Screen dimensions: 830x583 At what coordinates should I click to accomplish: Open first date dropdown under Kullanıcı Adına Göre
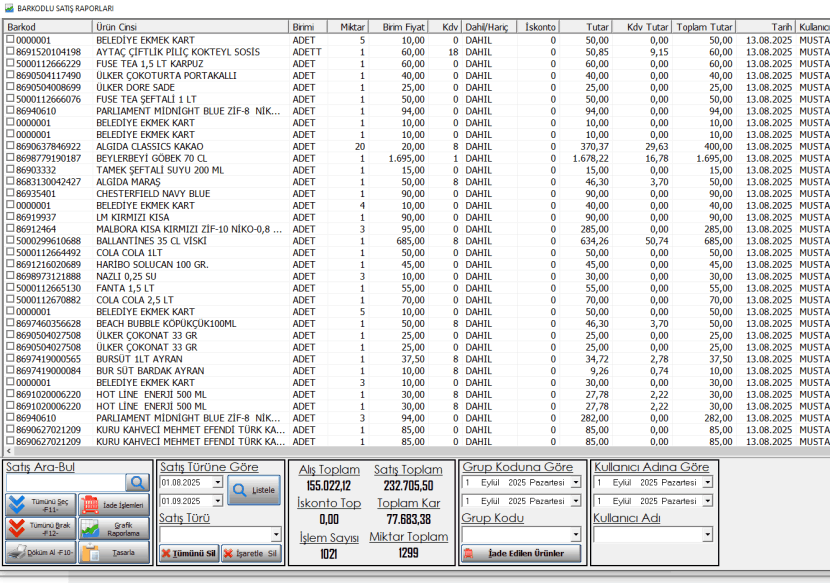(707, 482)
